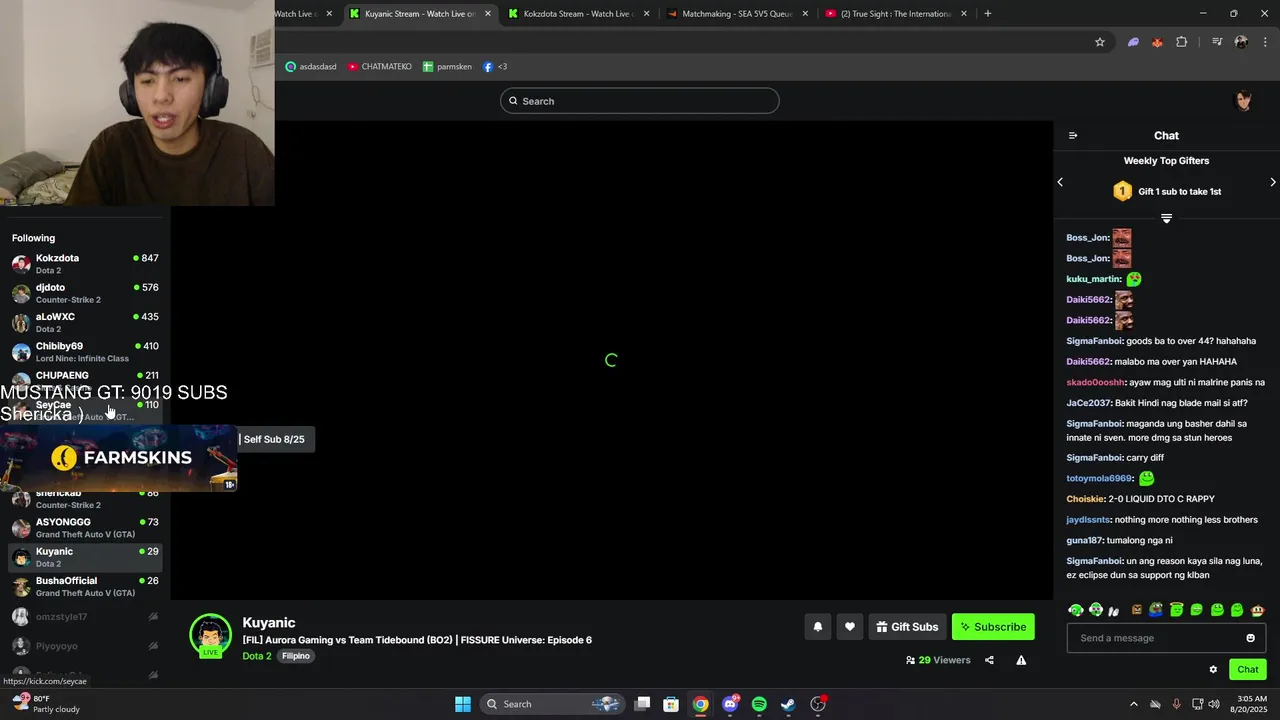Open asdasdasd bookmark
The width and height of the screenshot is (1280, 720).
tap(311, 67)
